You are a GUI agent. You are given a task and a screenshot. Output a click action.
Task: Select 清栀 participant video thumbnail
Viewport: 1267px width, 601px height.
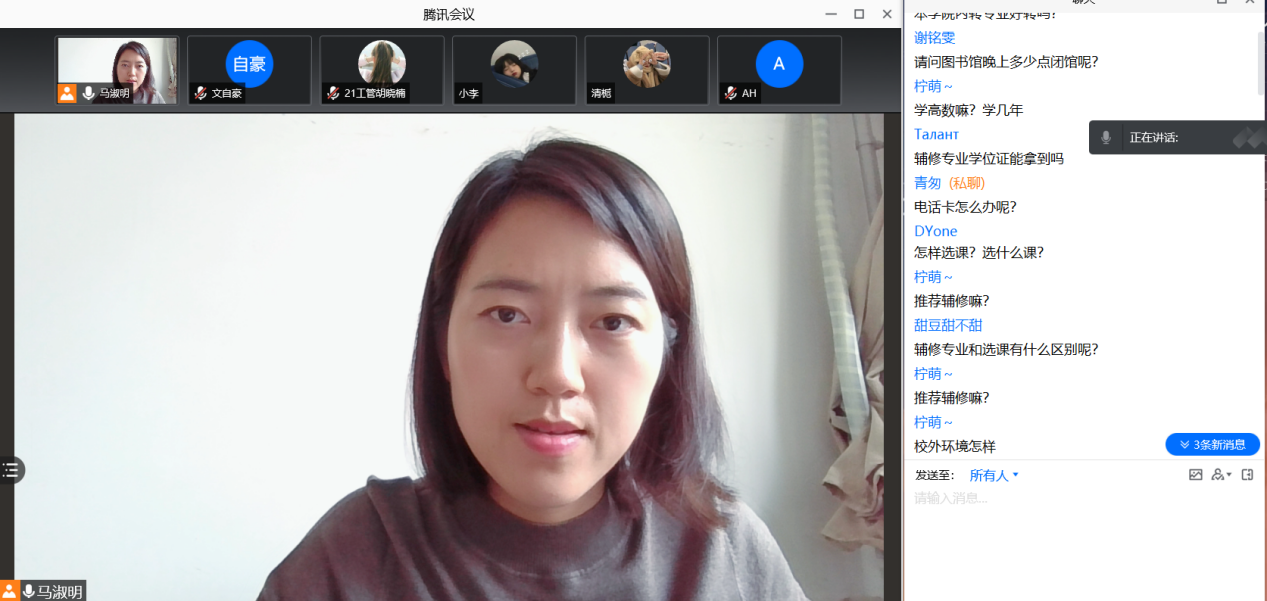(x=646, y=70)
